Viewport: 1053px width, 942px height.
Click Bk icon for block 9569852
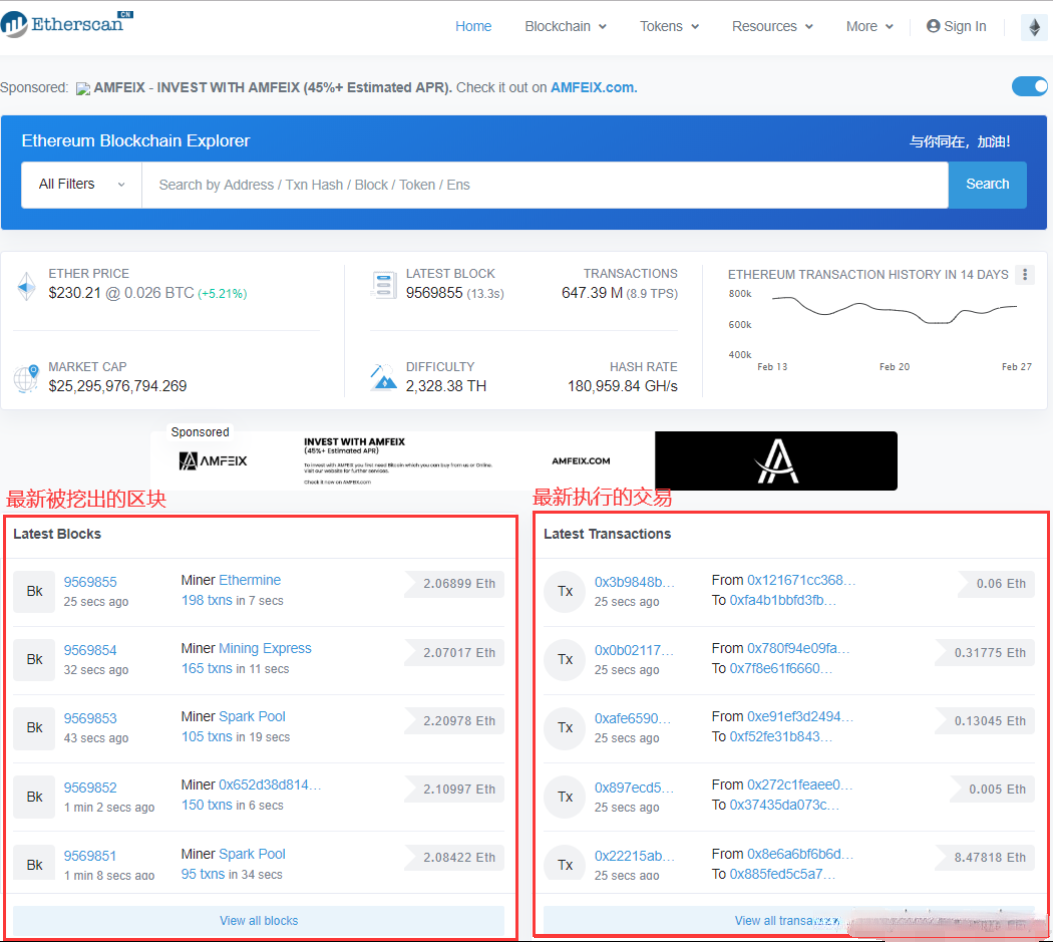click(34, 797)
